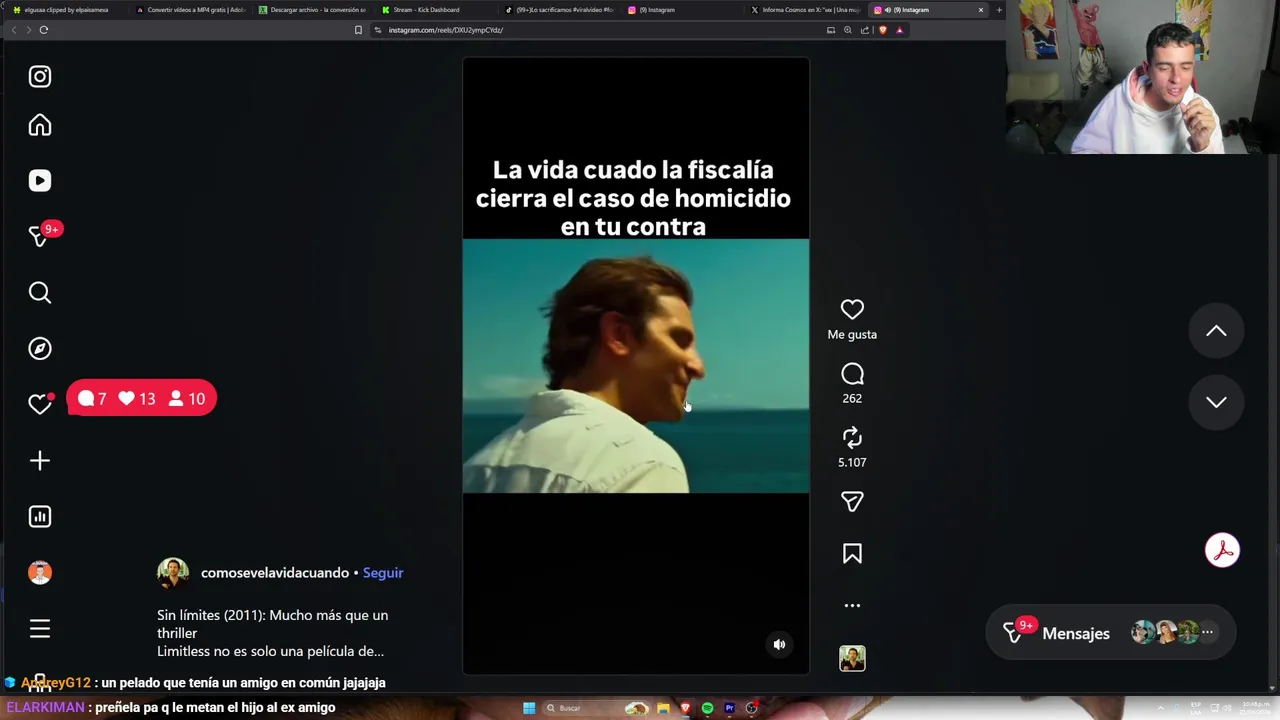Click the reel video to pause
Screen dimensions: 1280x720
click(636, 366)
